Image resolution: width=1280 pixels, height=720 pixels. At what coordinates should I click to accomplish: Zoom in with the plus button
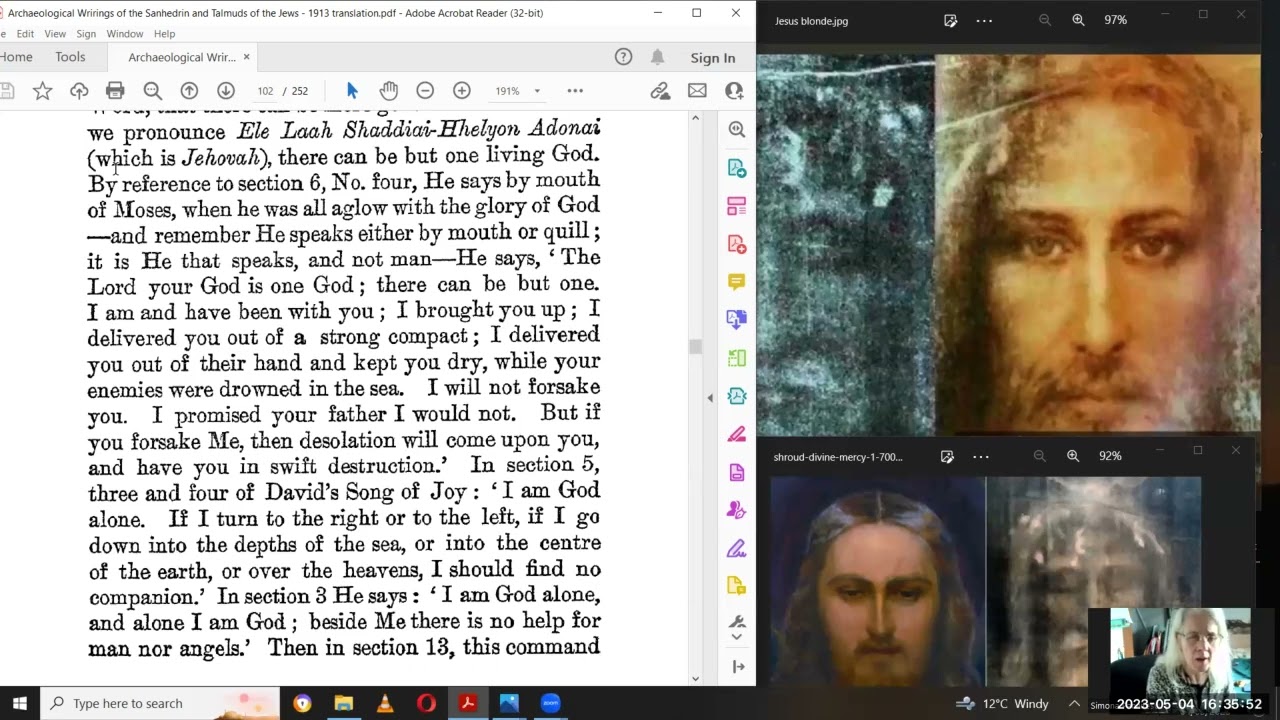[462, 91]
